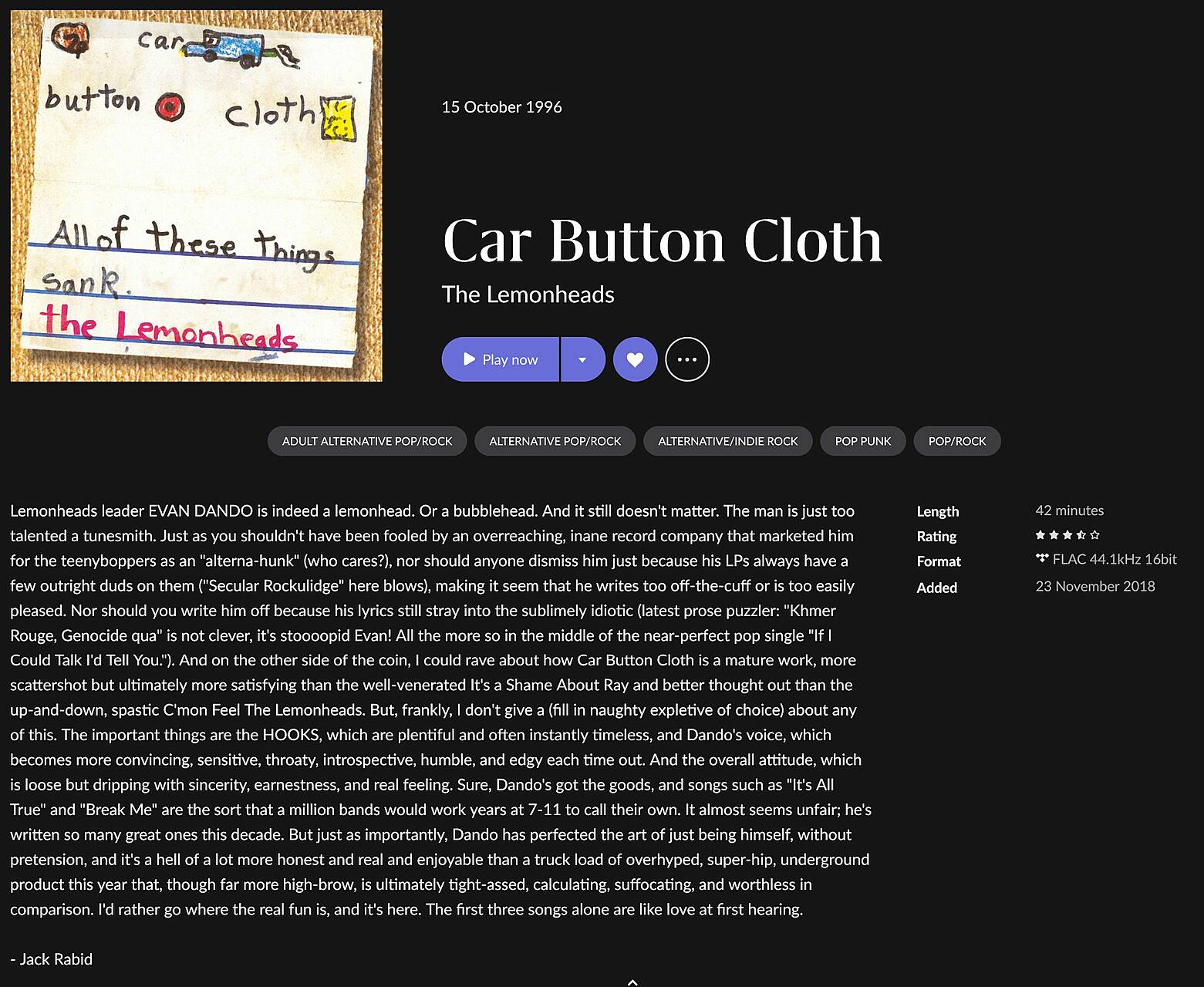Collapse the review with the bottom chevron
This screenshot has width=1204, height=987.
(x=632, y=982)
